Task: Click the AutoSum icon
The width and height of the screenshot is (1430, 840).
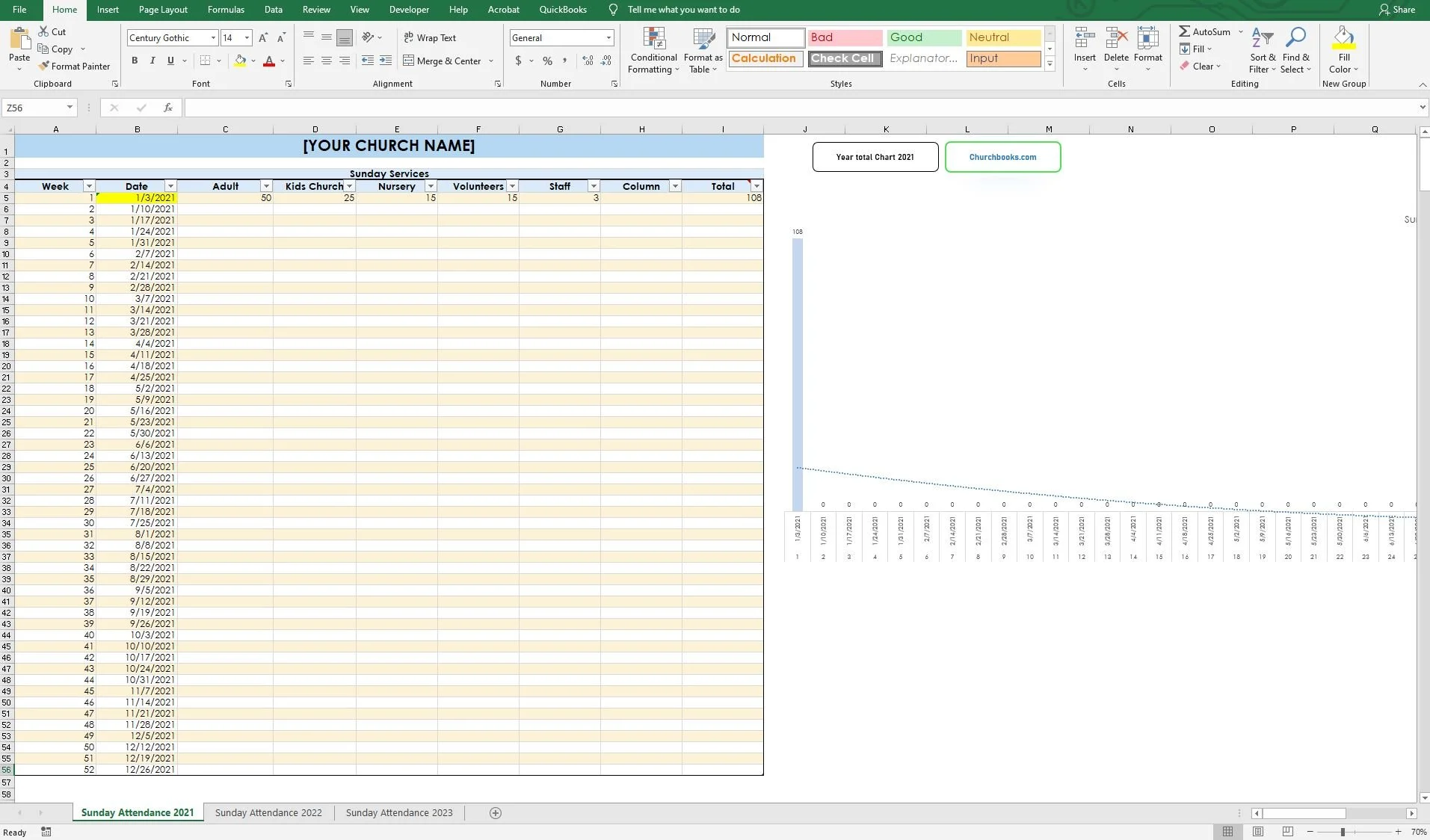Action: [x=1186, y=31]
